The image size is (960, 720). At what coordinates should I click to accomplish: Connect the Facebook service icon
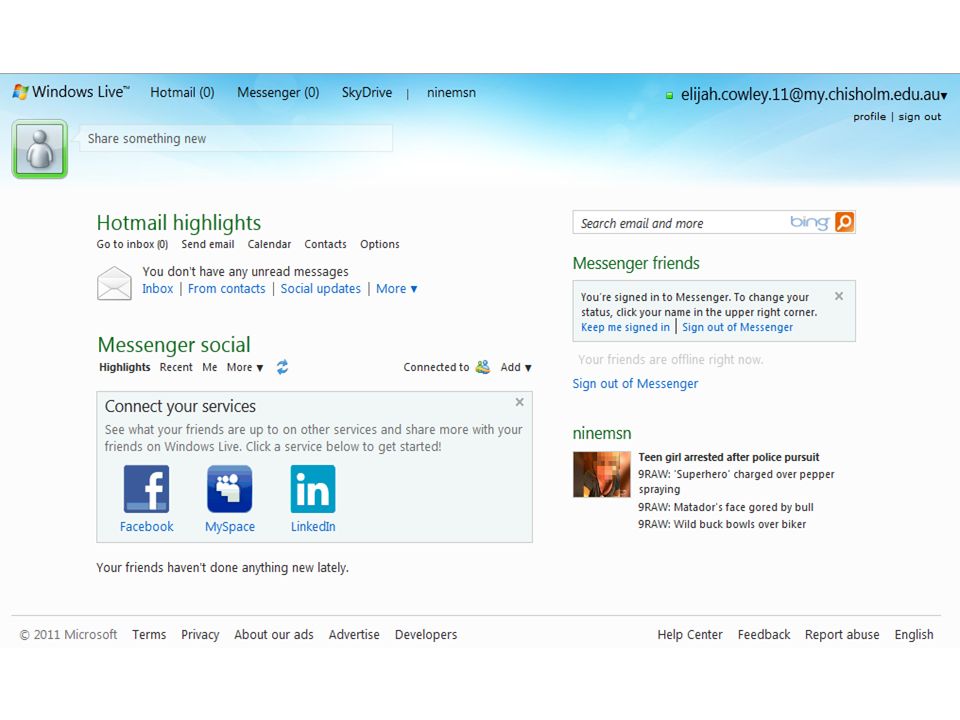(x=146, y=489)
